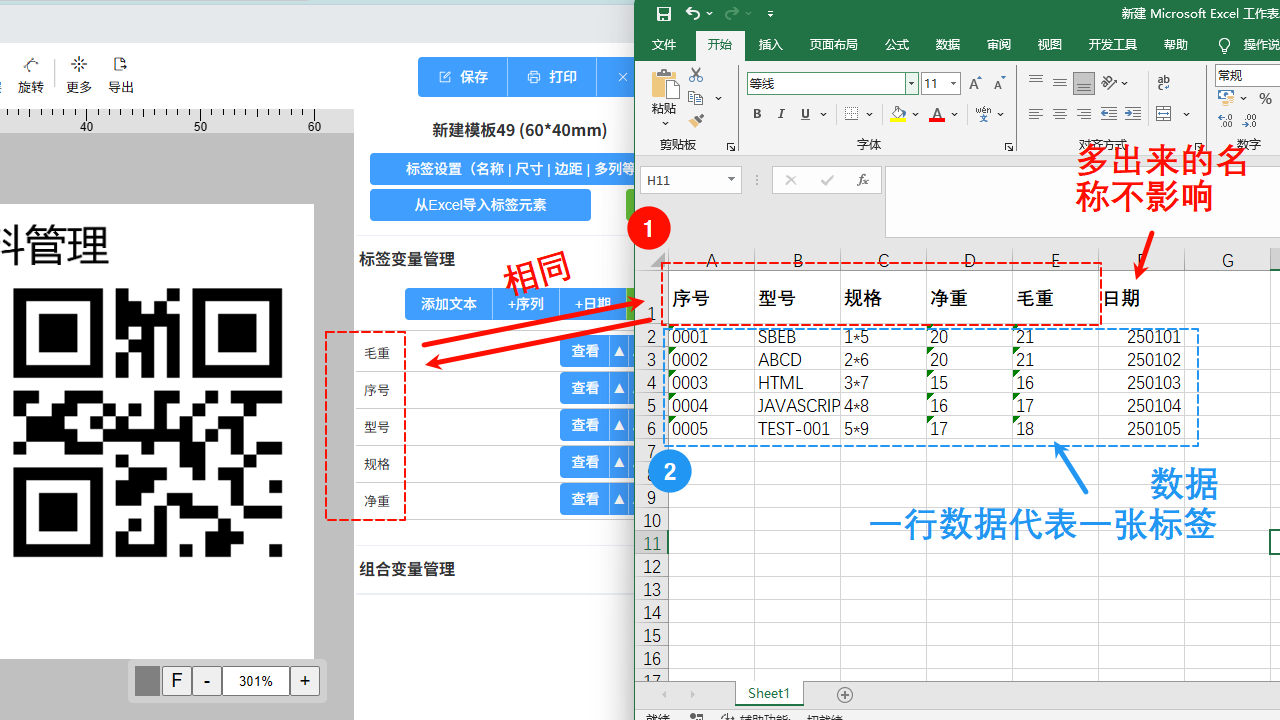The image size is (1280, 720).
Task: Click 查看 for the 毛重 variable
Action: [585, 351]
